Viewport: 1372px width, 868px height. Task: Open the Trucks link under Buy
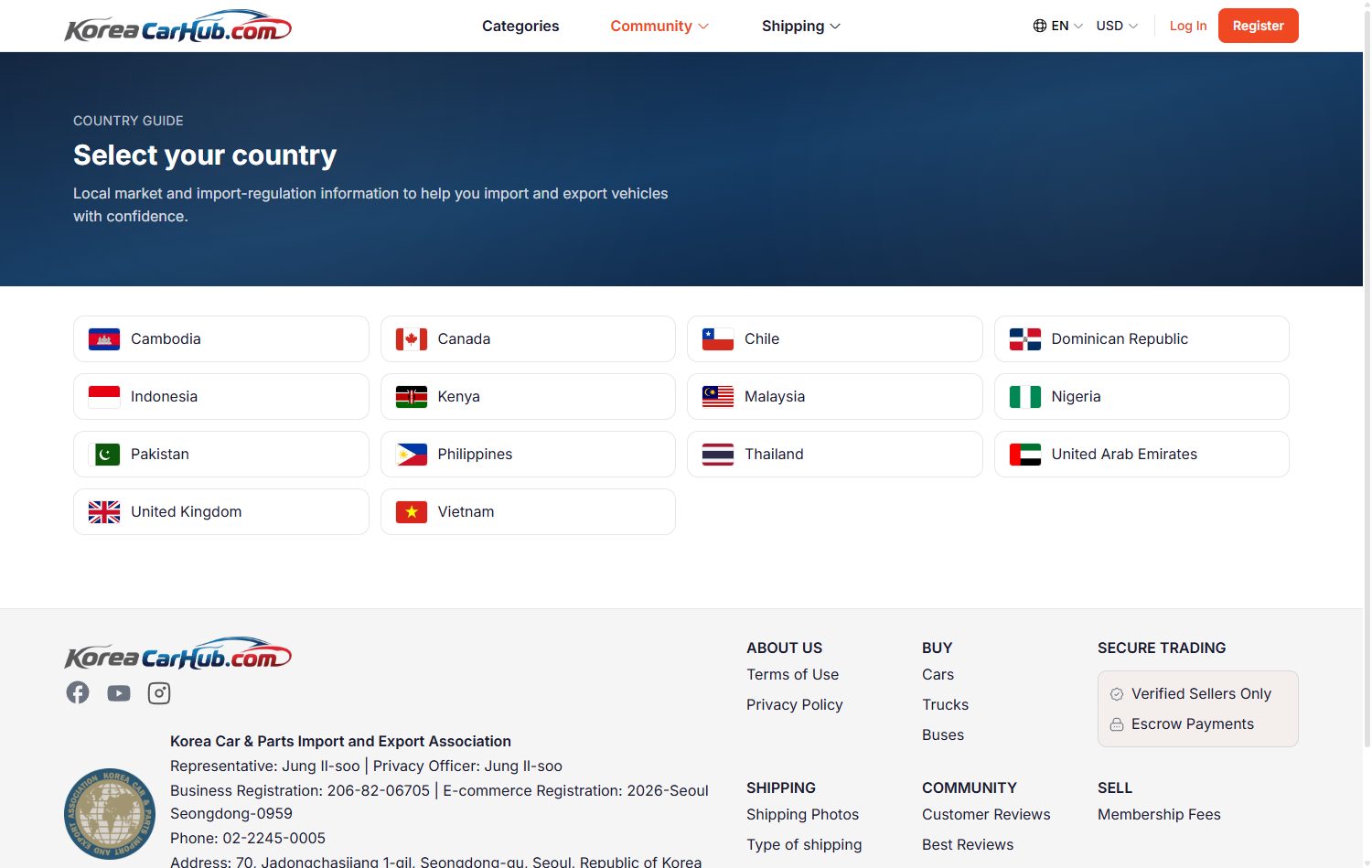tap(945, 704)
